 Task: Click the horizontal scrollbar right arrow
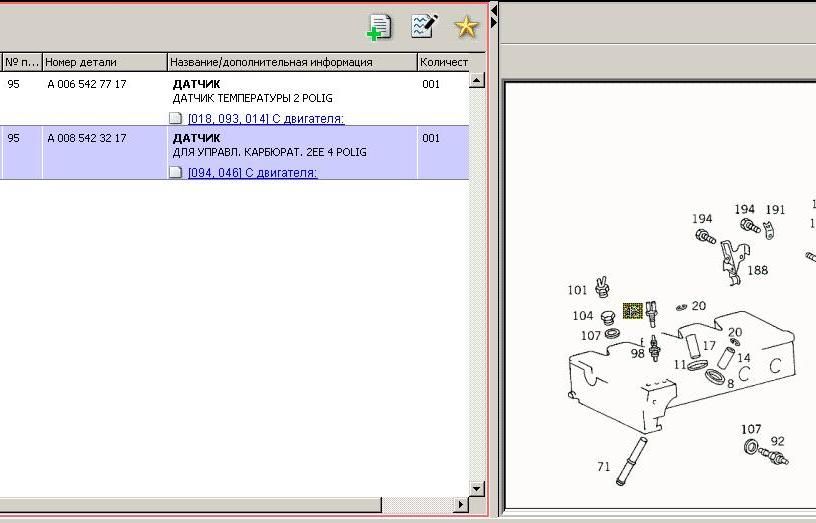tap(461, 505)
